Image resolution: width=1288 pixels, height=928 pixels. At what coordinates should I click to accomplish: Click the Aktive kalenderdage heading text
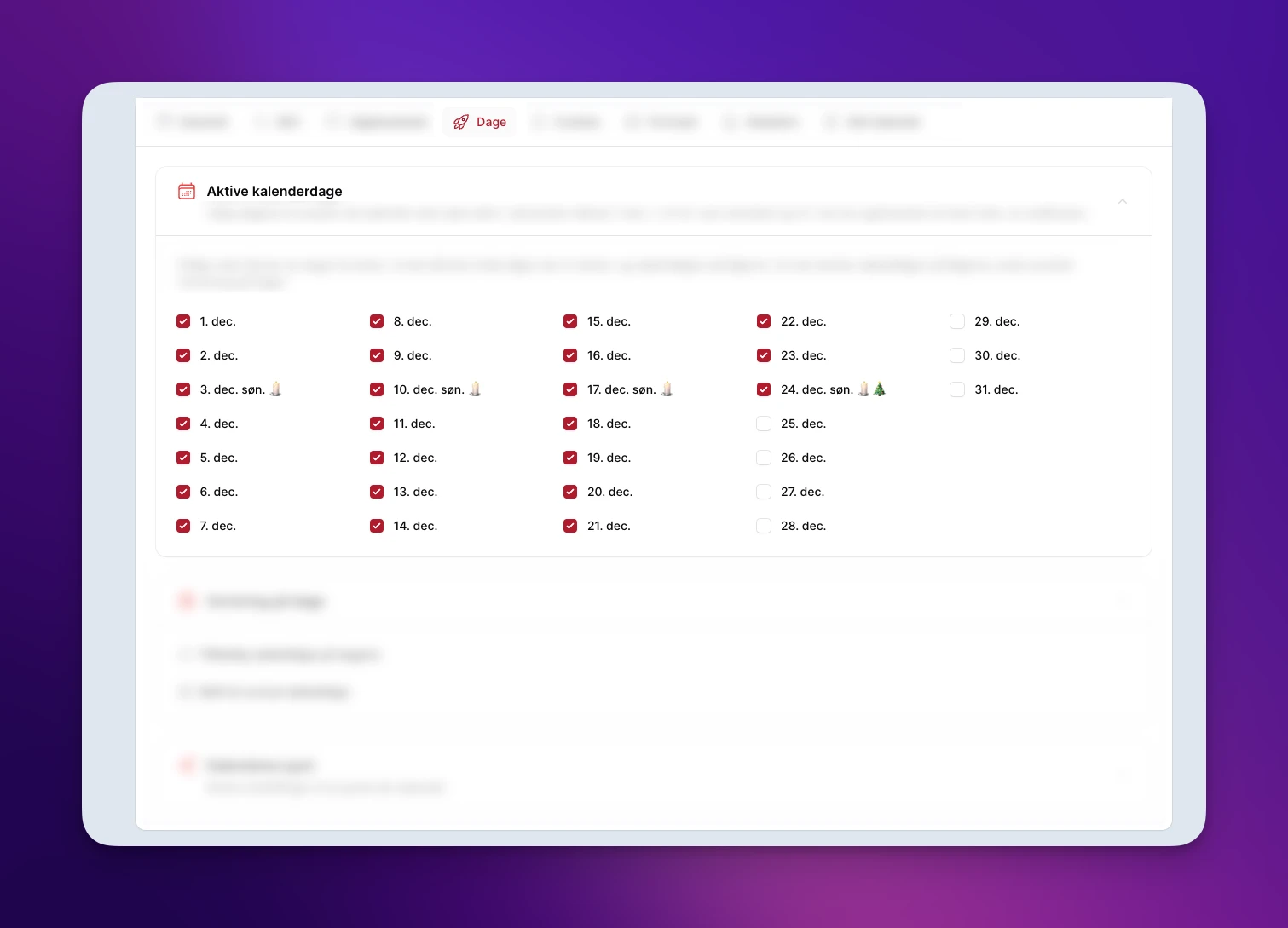click(x=274, y=191)
